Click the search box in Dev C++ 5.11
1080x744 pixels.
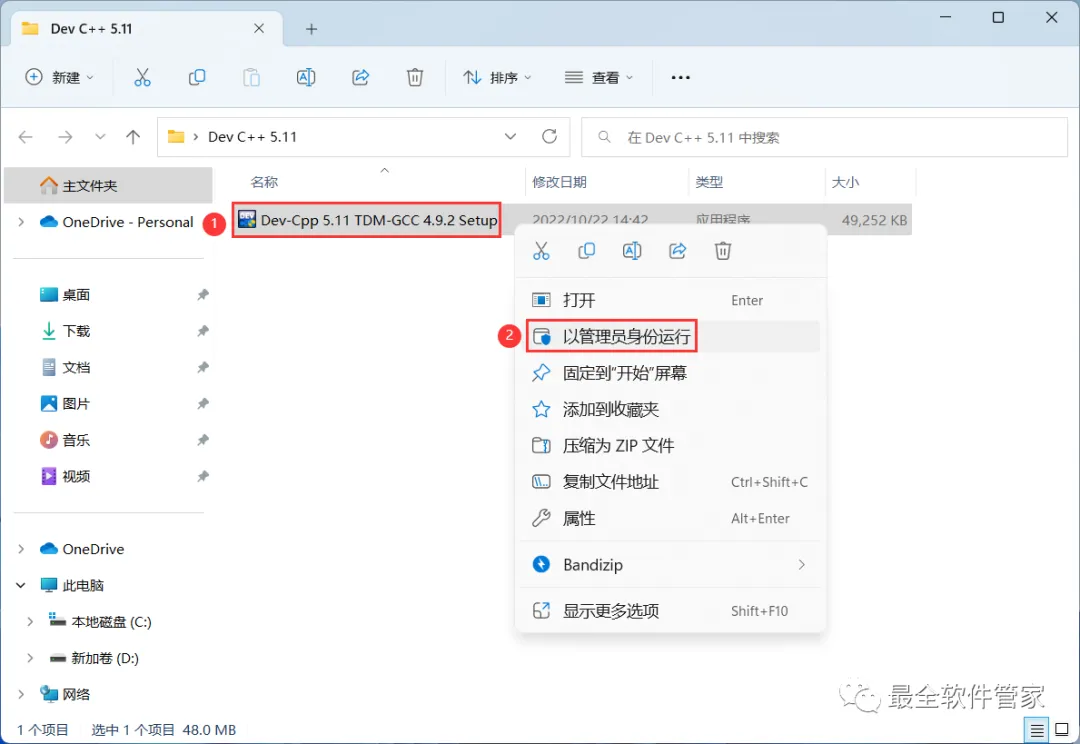point(824,137)
